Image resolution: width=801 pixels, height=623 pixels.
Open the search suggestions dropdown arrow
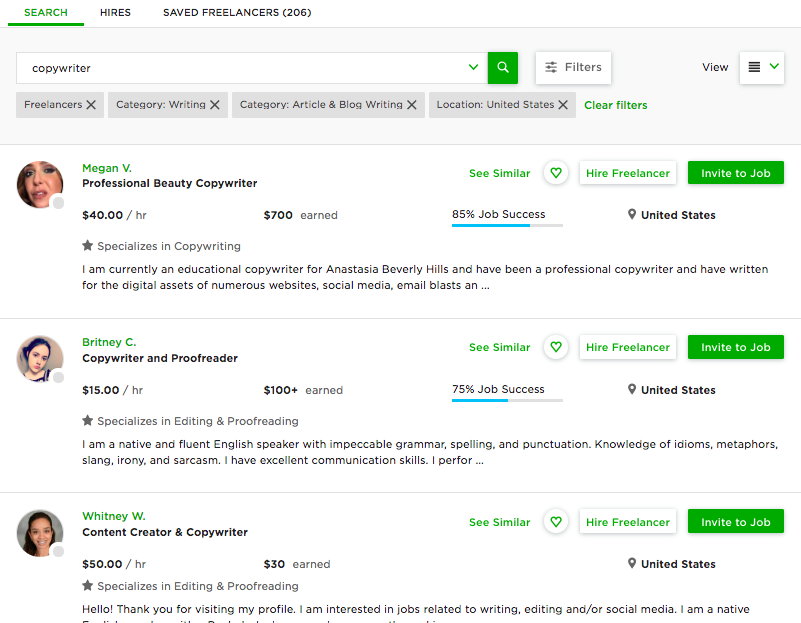(x=473, y=68)
